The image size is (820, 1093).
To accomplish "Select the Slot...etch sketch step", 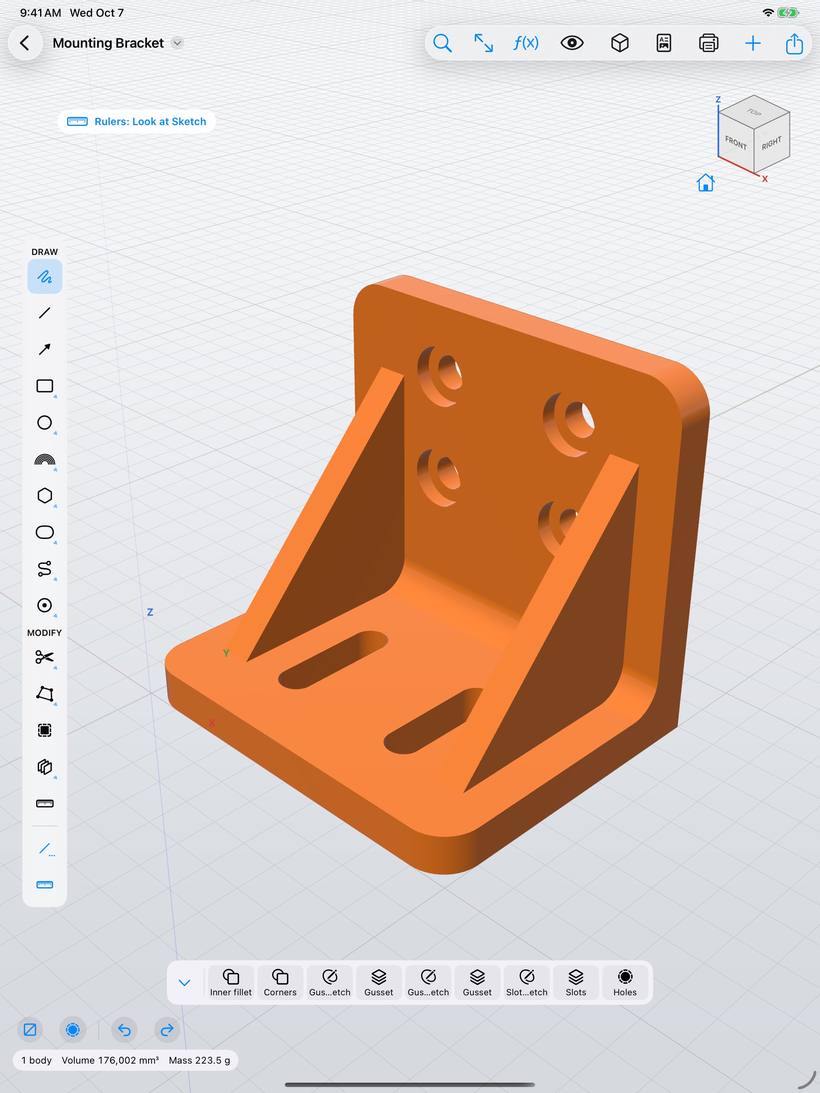I will point(526,983).
